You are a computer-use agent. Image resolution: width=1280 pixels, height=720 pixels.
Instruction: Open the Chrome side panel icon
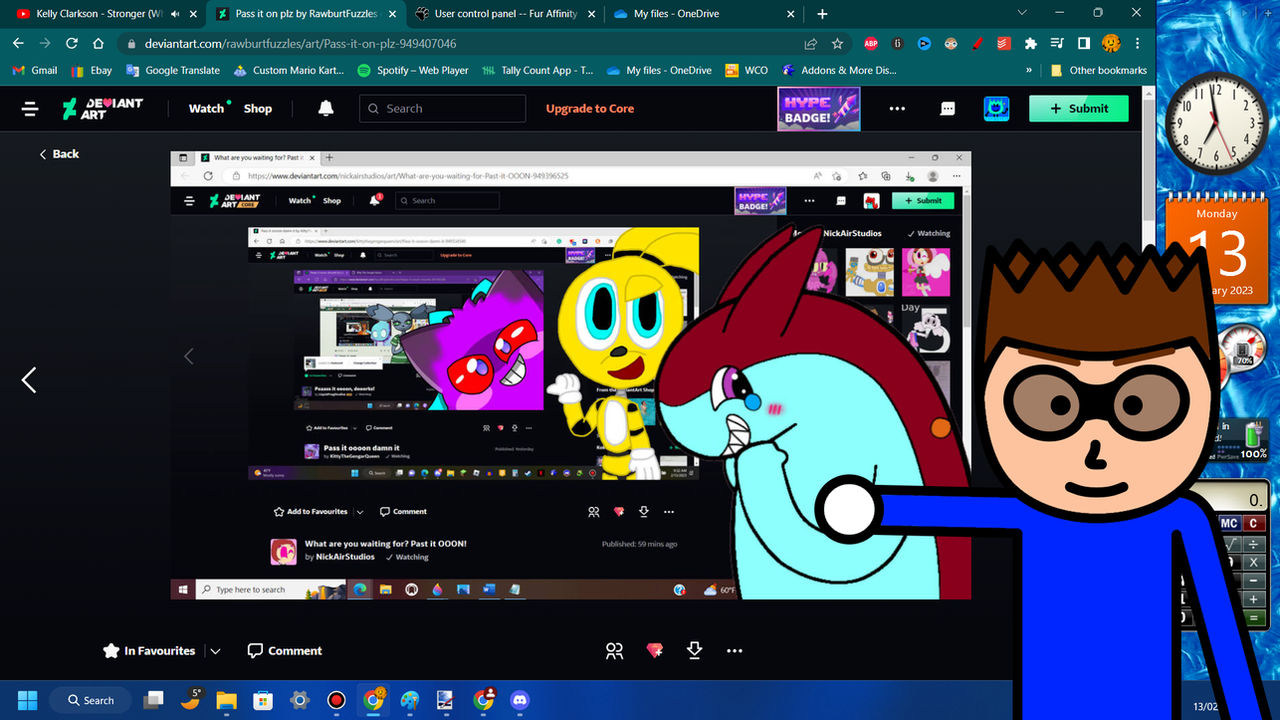pos(1084,44)
